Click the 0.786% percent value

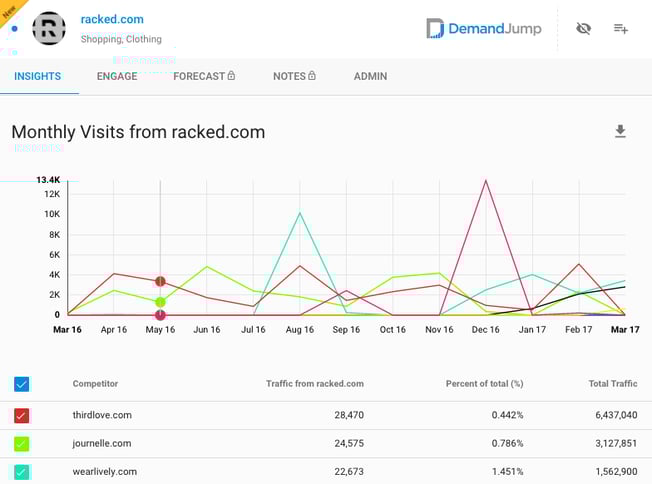[507, 443]
